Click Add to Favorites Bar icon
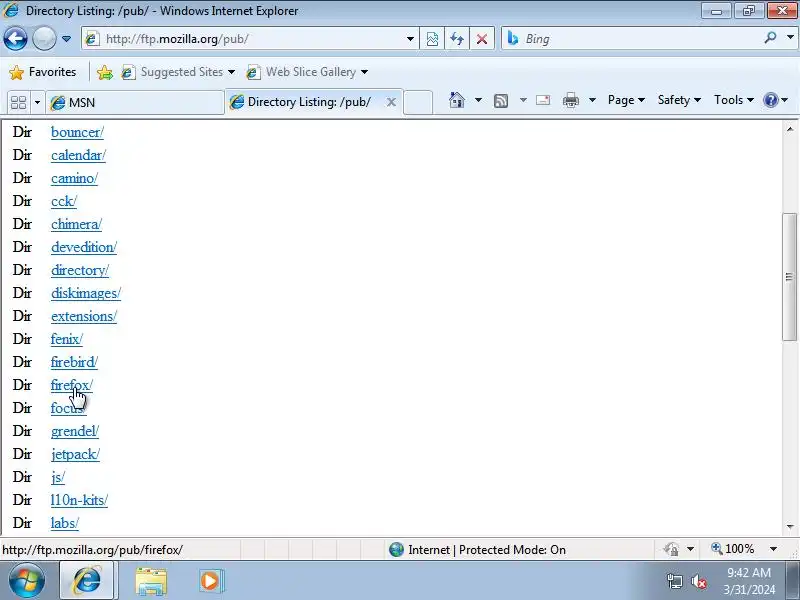800x600 pixels. 105,72
